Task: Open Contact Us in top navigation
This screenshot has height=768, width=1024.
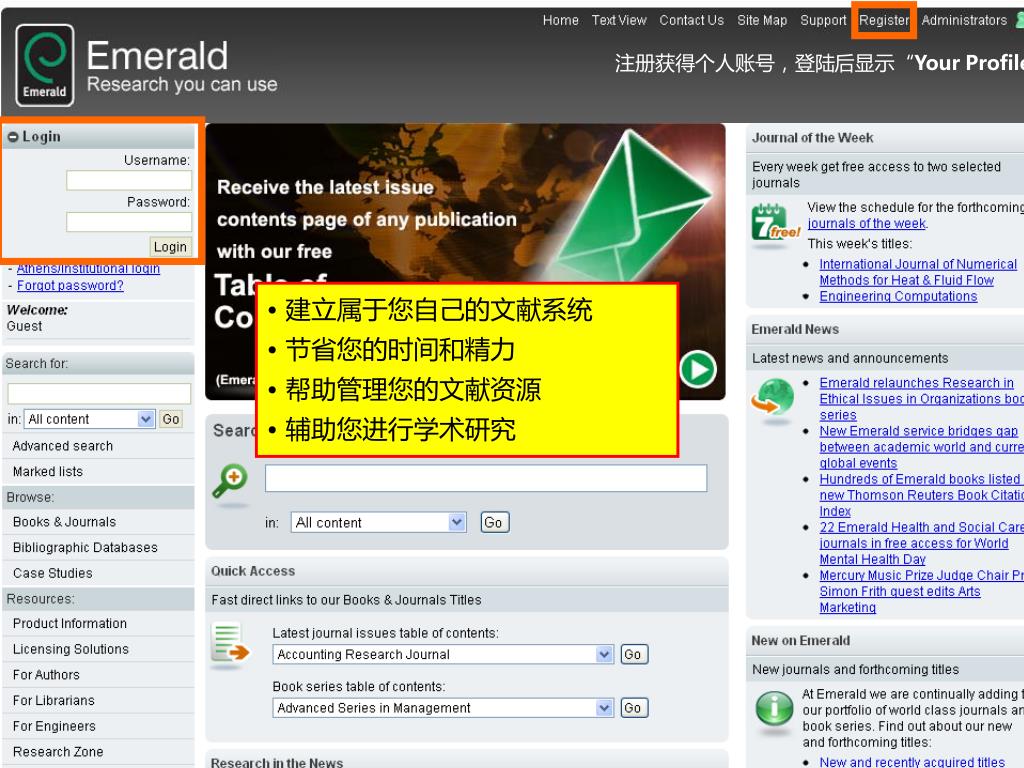Action: tap(691, 20)
